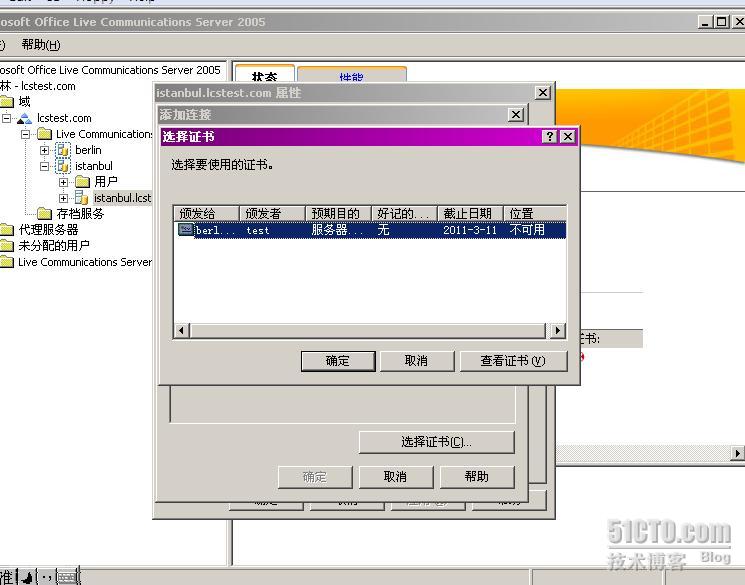Click the test issuer cell
The height and width of the screenshot is (585, 745).
tap(258, 231)
